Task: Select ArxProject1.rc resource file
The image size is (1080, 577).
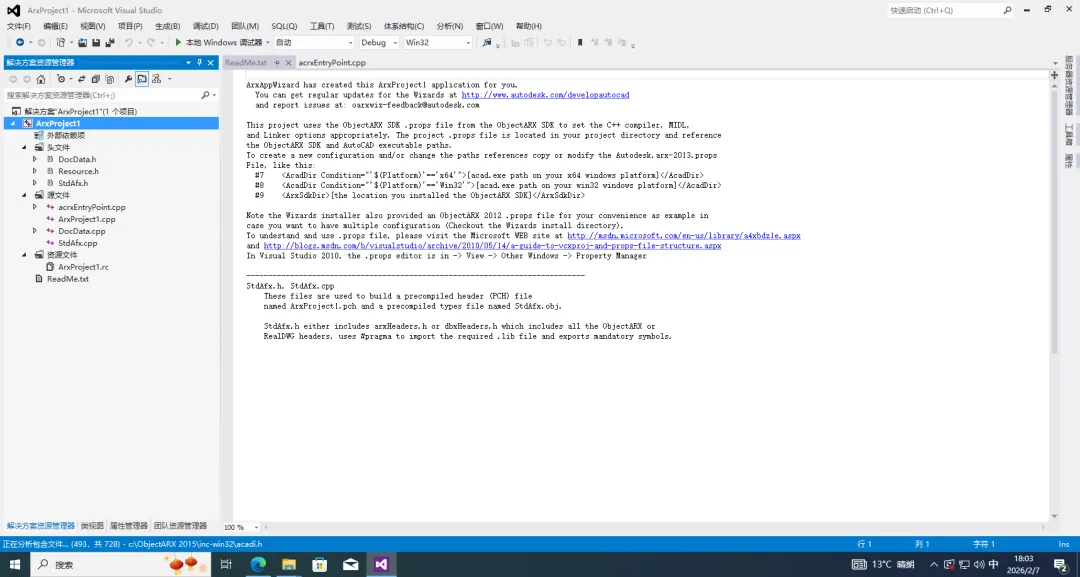Action: pyautogui.click(x=83, y=267)
